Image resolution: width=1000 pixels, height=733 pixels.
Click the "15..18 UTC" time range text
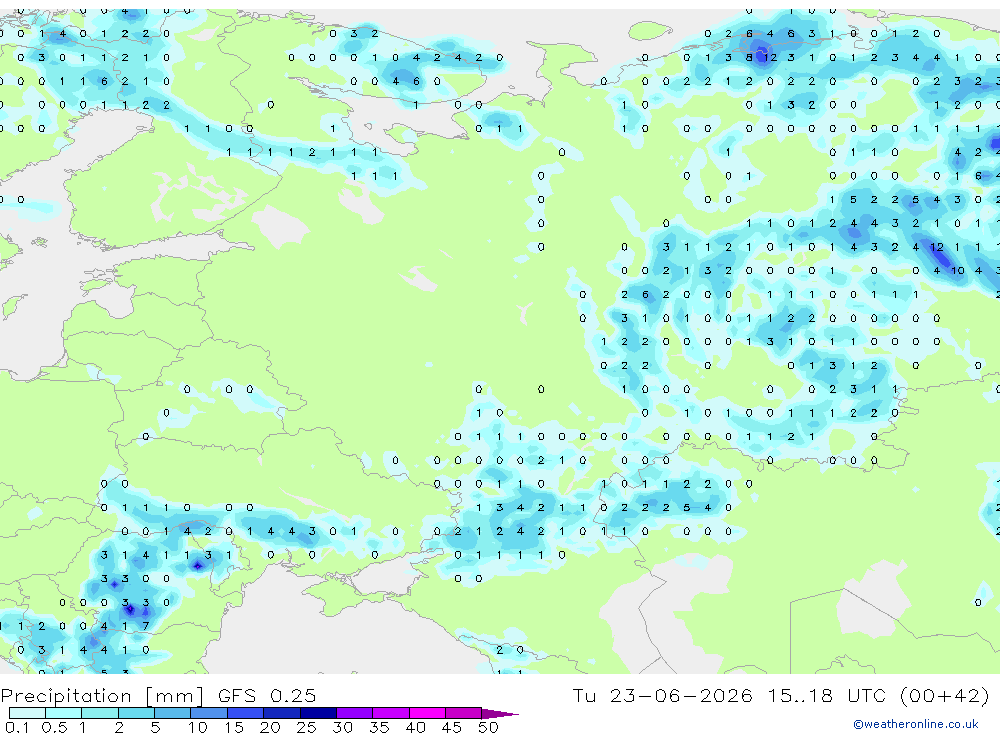tap(829, 695)
